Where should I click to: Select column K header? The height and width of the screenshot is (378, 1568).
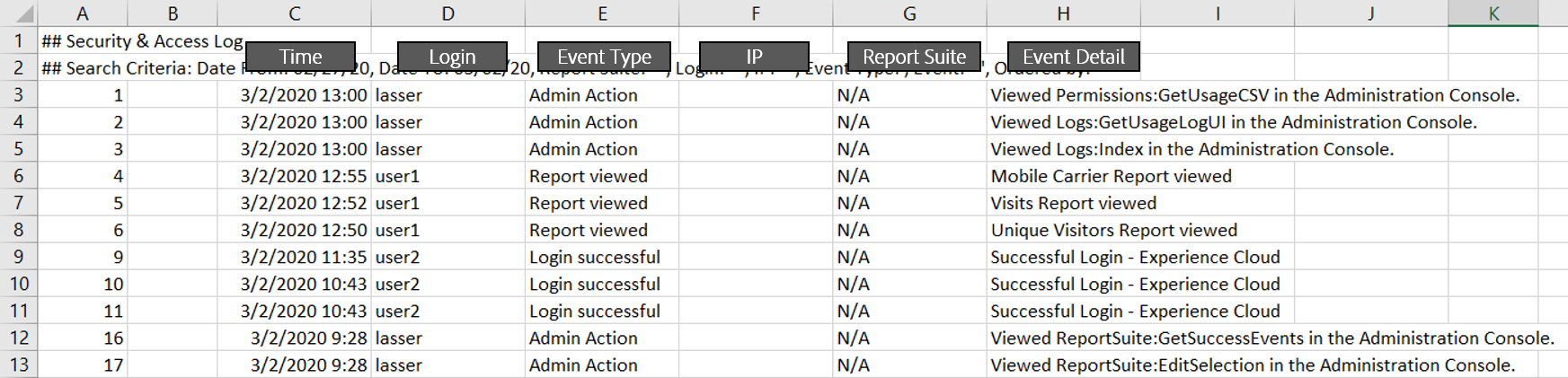[x=1493, y=13]
